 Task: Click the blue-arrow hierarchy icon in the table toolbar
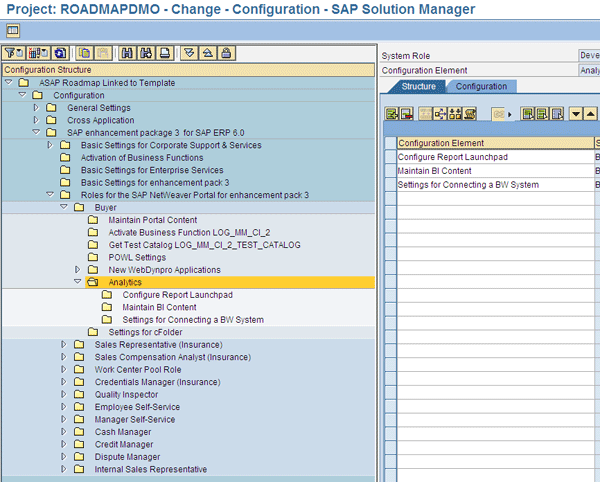(440, 114)
